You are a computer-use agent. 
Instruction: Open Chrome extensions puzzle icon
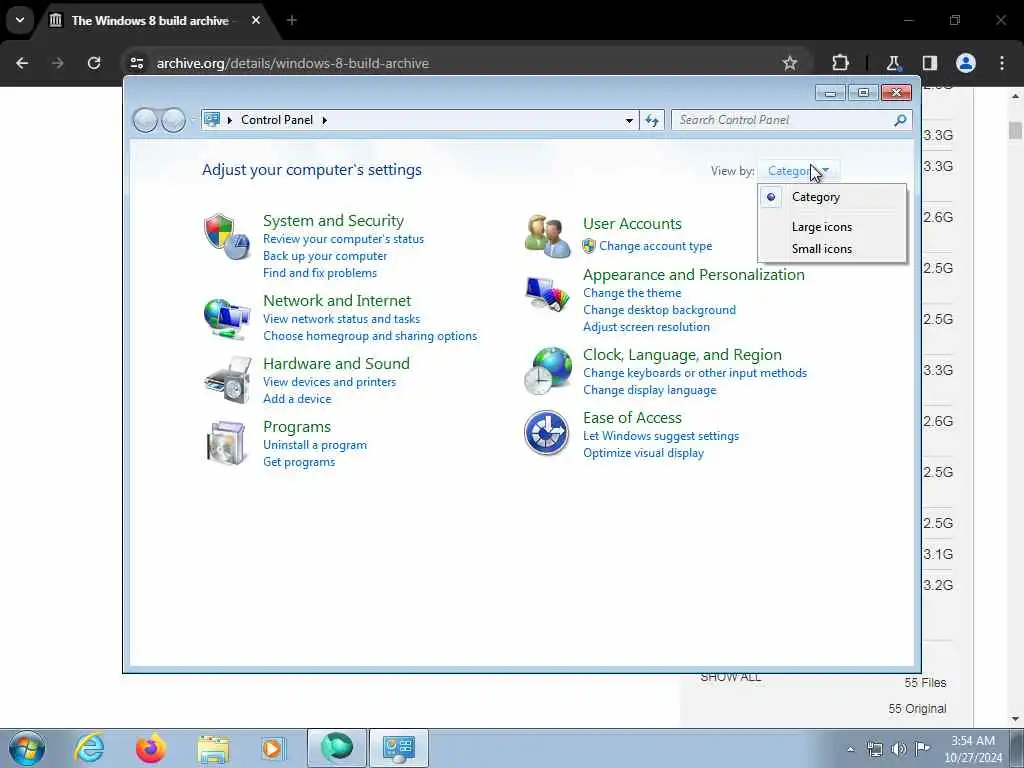(840, 63)
